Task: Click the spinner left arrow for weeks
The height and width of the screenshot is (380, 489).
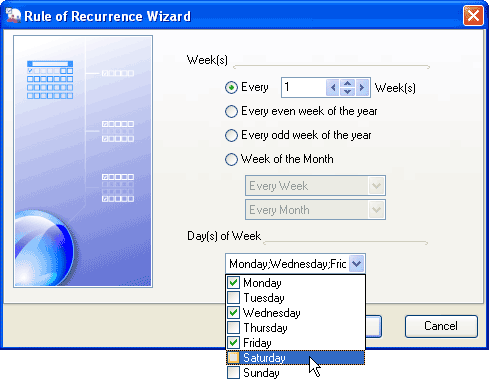Action: [x=333, y=88]
